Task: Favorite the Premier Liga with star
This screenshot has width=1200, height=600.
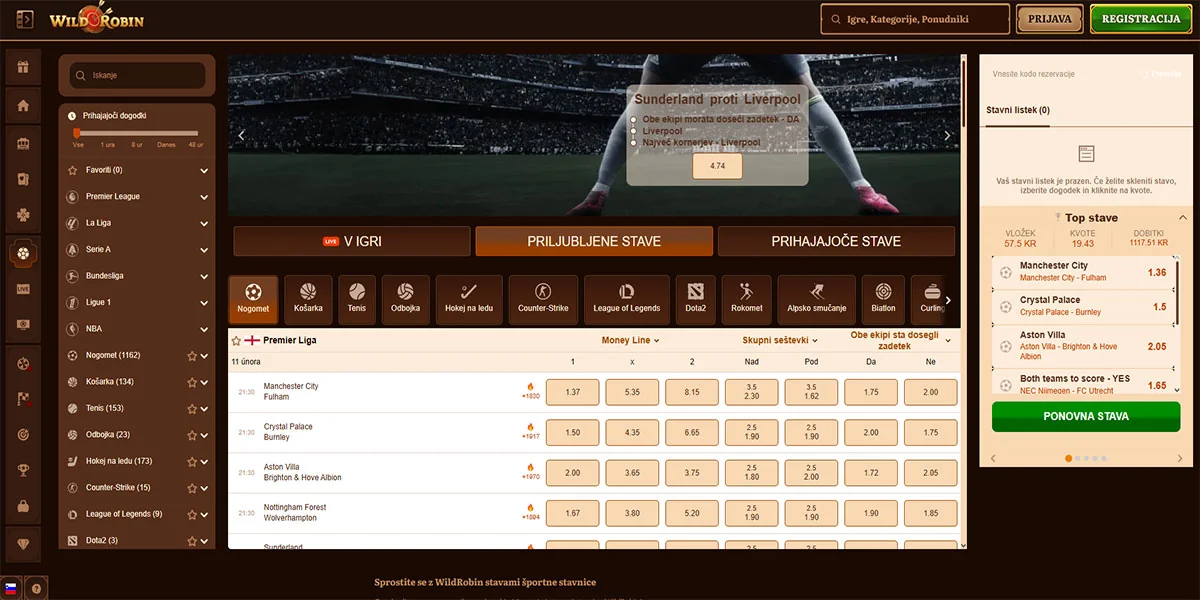Action: [x=236, y=341]
